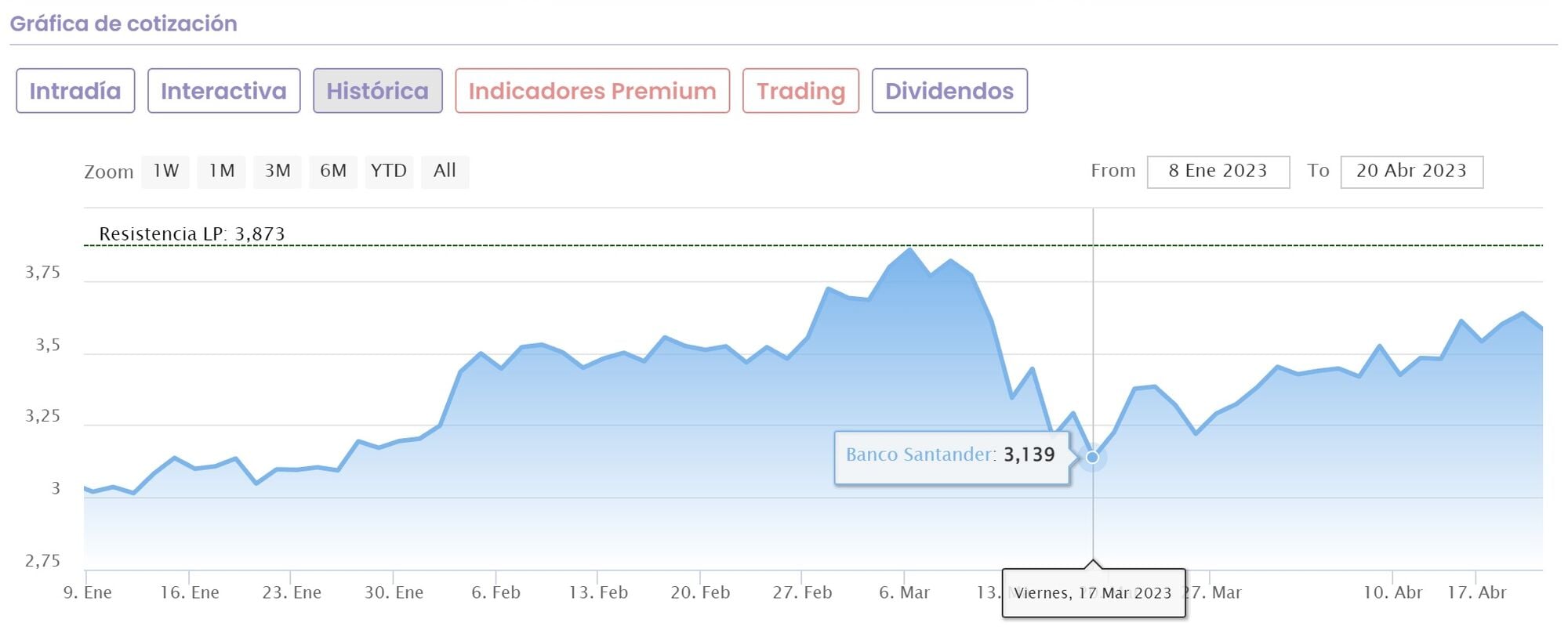Click the Gráfica de cotización heading
This screenshot has height=630, width=1568.
pyautogui.click(x=123, y=24)
